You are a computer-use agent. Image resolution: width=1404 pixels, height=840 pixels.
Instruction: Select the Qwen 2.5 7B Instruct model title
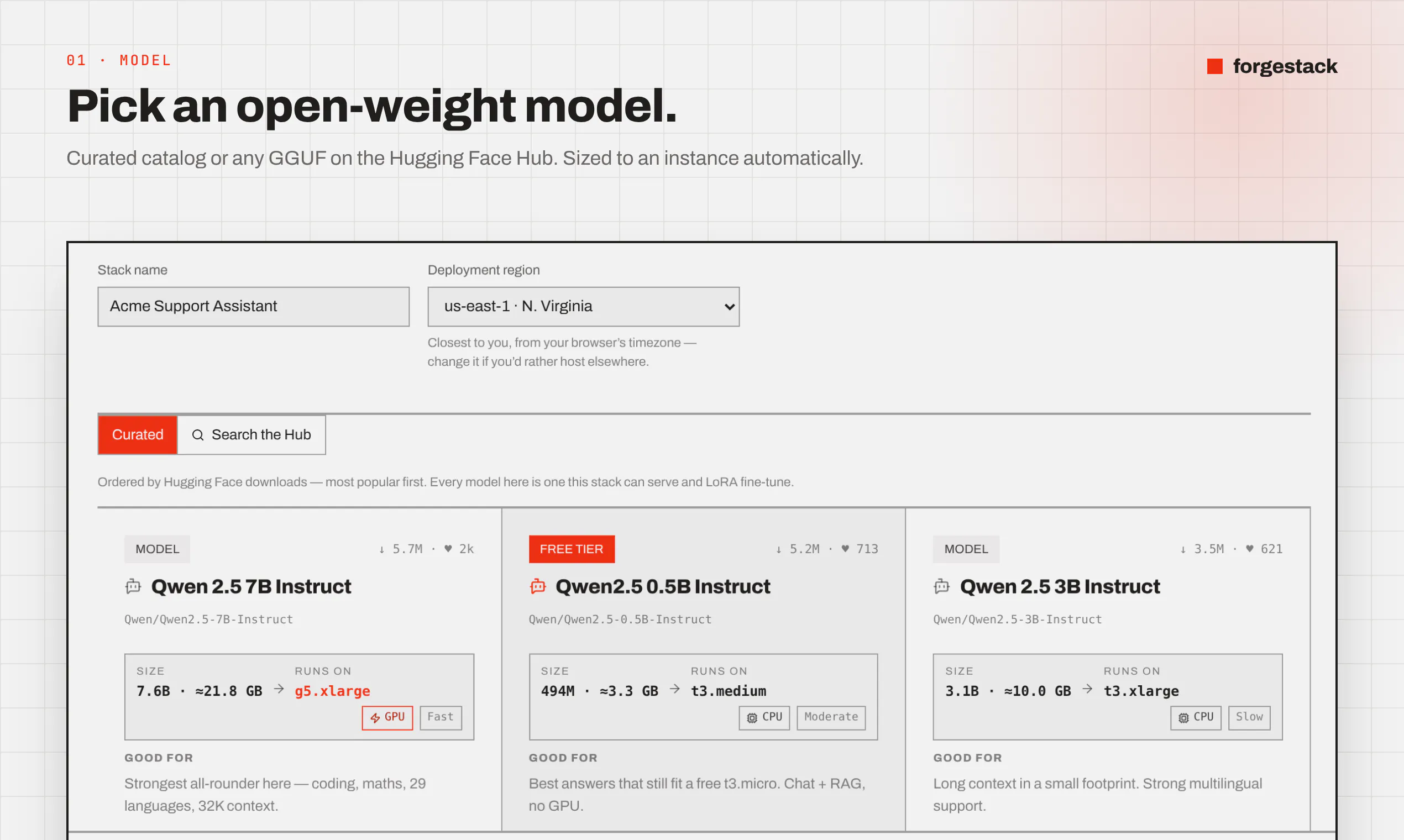click(x=251, y=586)
